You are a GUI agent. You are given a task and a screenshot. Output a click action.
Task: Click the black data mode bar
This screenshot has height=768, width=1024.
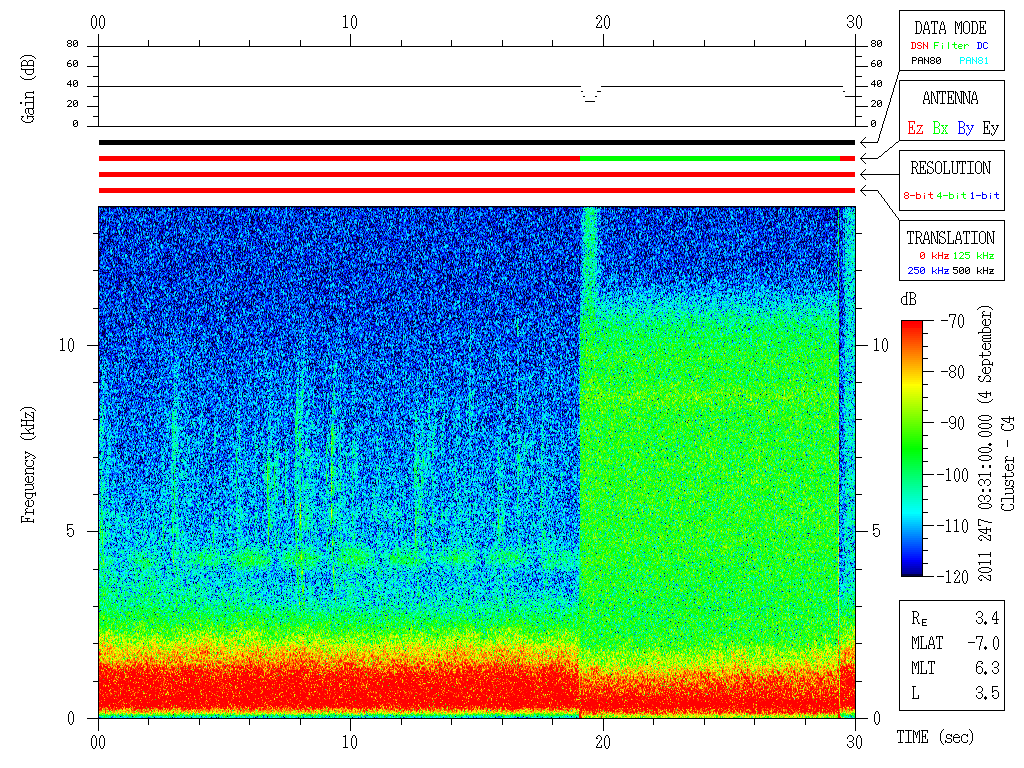477,142
